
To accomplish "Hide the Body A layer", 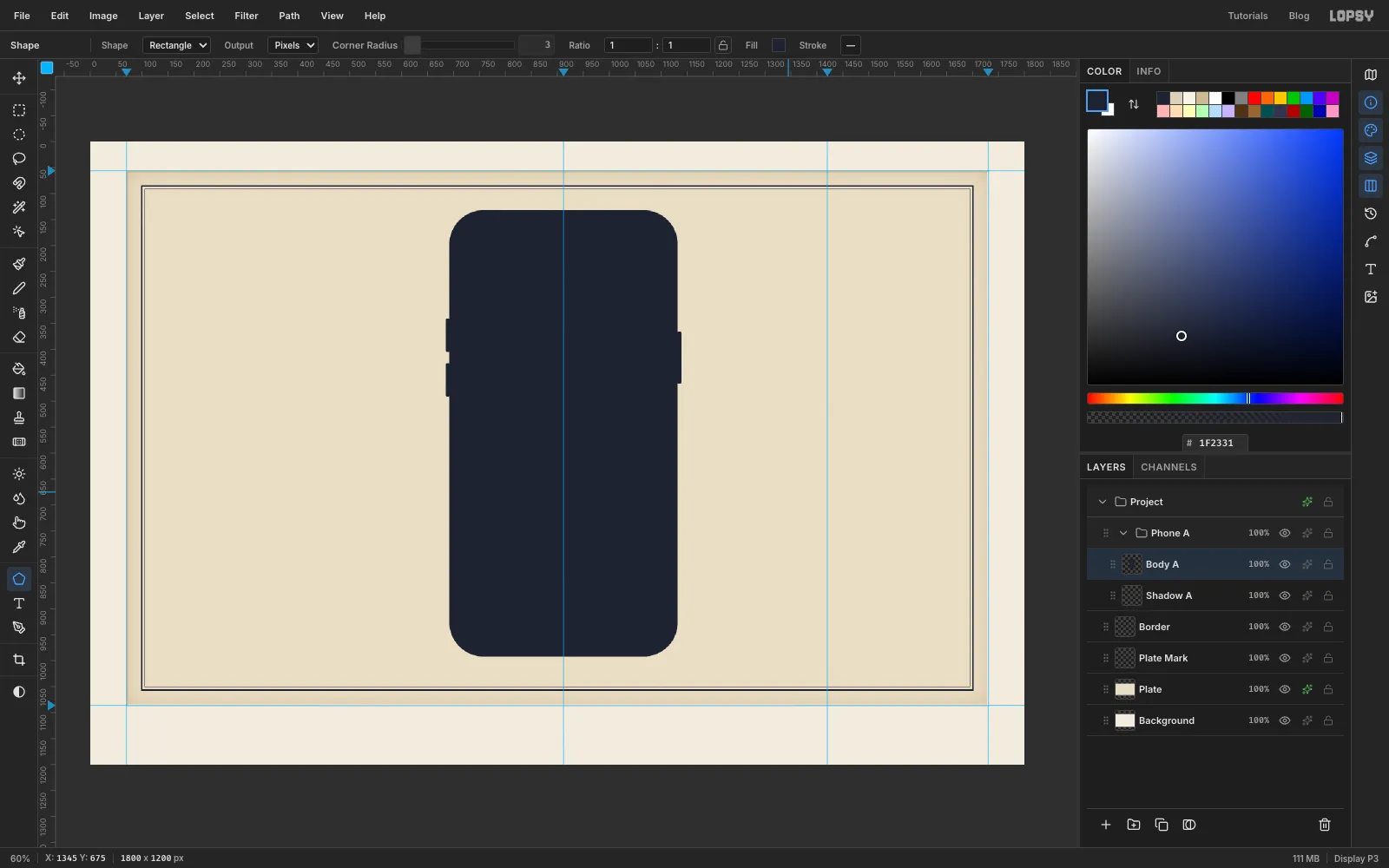I will click(x=1285, y=564).
